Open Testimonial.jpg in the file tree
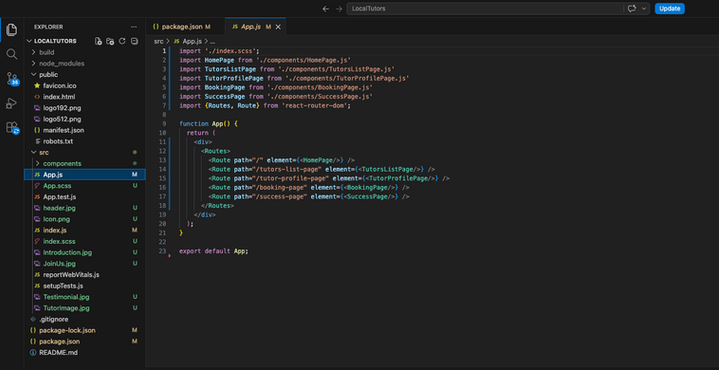719x370 pixels. click(x=85, y=297)
